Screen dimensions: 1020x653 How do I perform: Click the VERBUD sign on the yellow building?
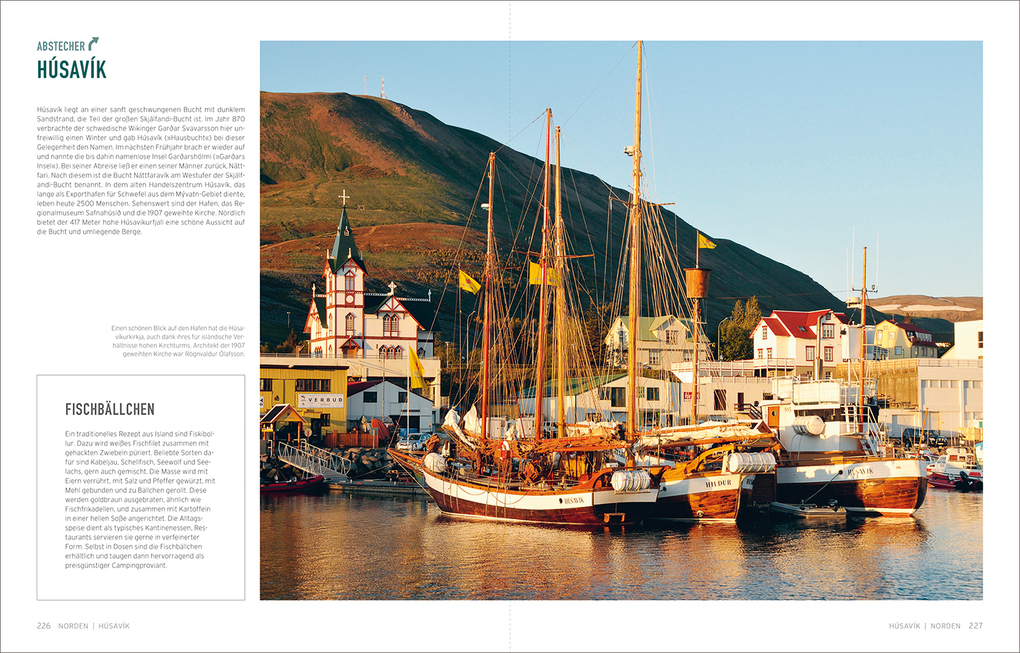[x=321, y=400]
